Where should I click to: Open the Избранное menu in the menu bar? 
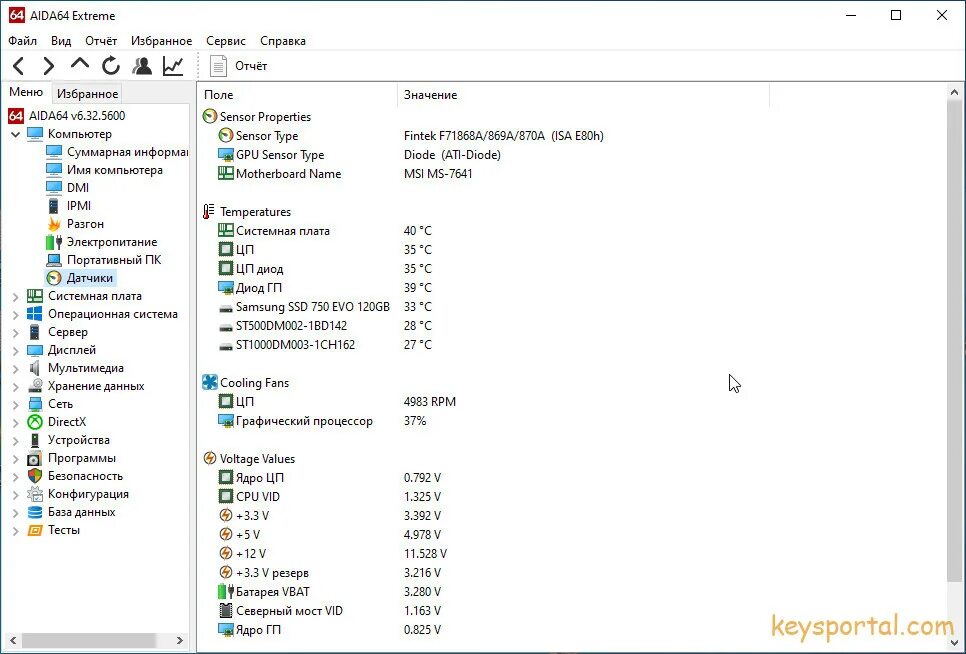(161, 41)
